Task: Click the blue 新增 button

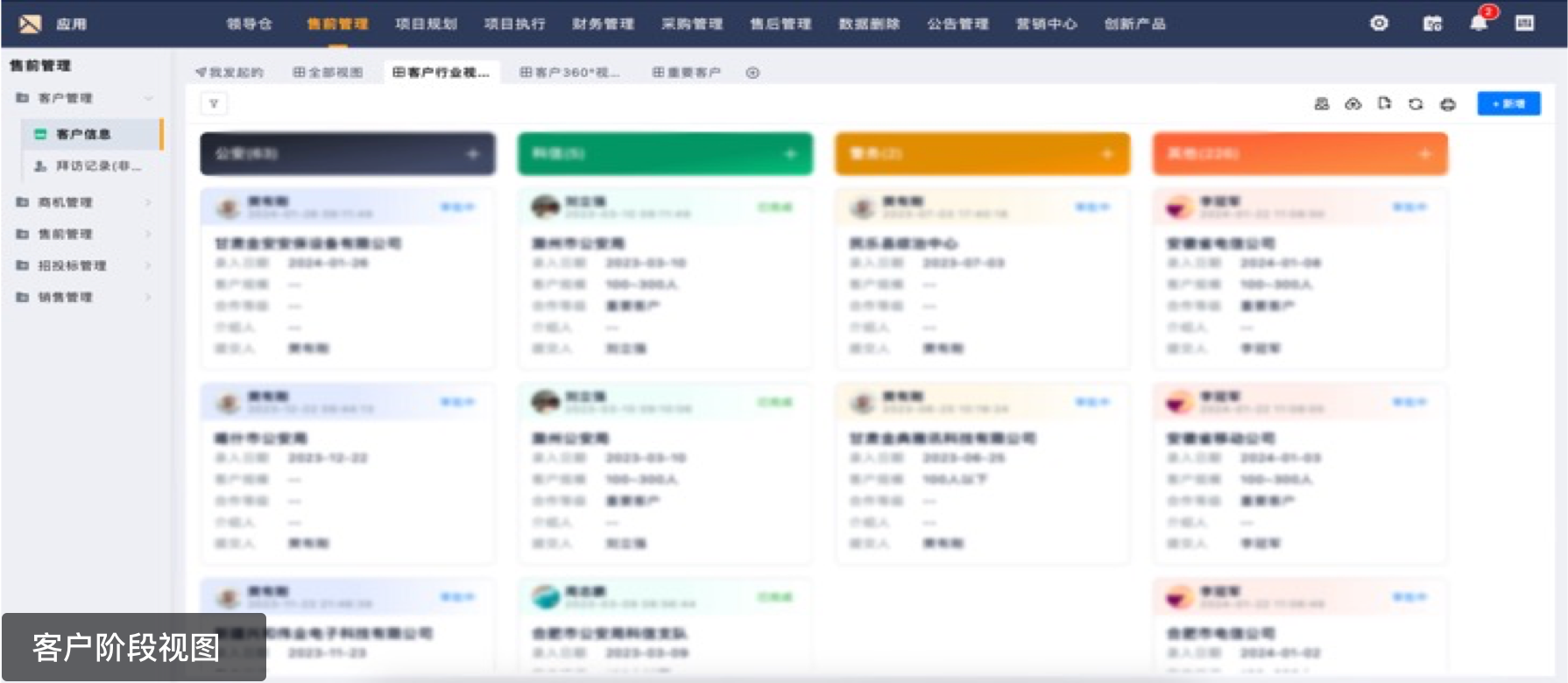Action: click(1508, 104)
